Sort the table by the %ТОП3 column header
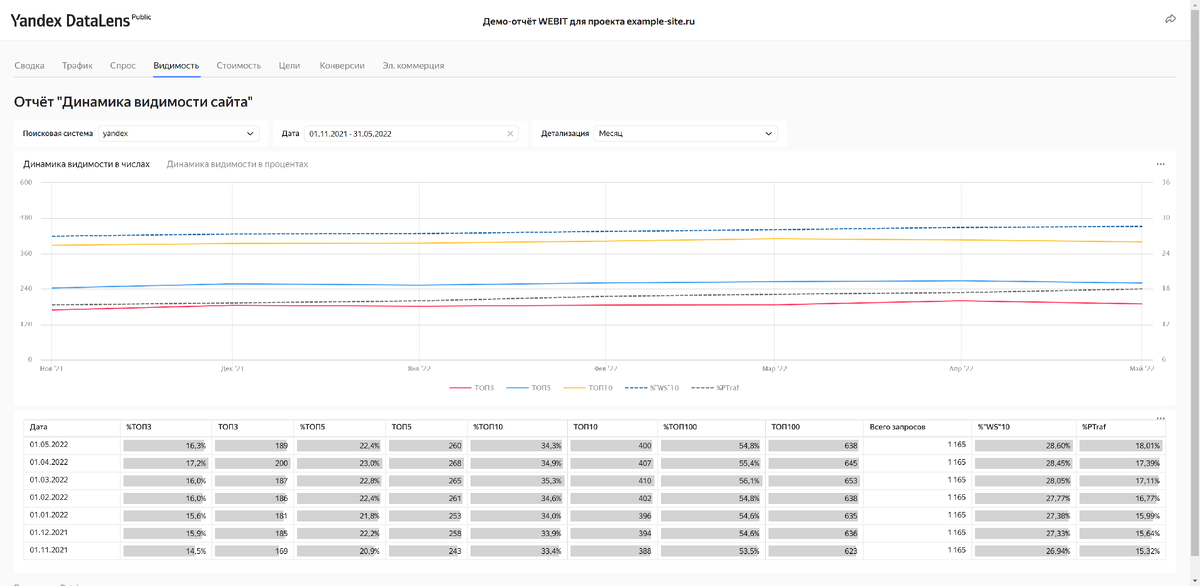 (139, 427)
